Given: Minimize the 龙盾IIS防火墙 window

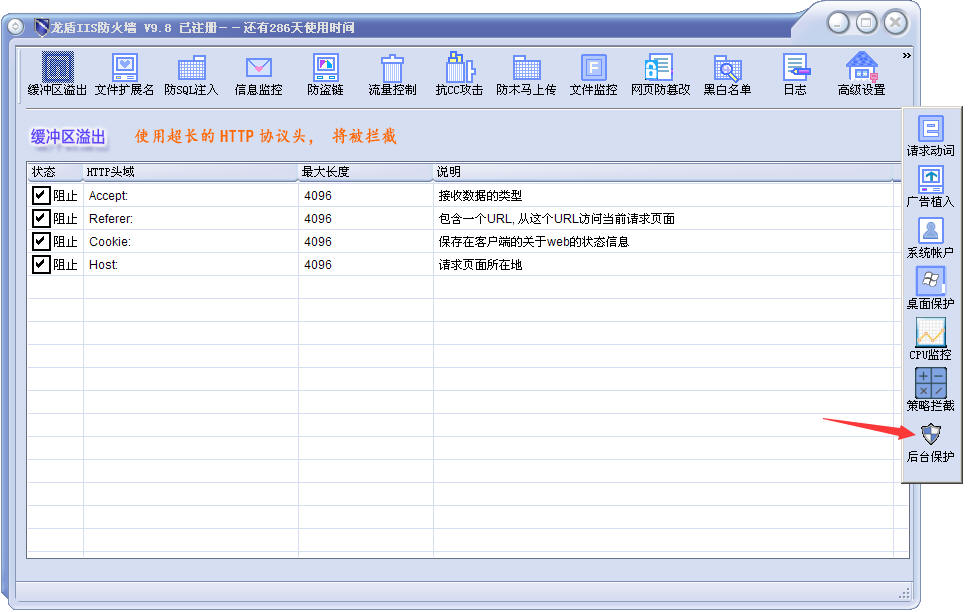Looking at the screenshot, I should point(838,24).
